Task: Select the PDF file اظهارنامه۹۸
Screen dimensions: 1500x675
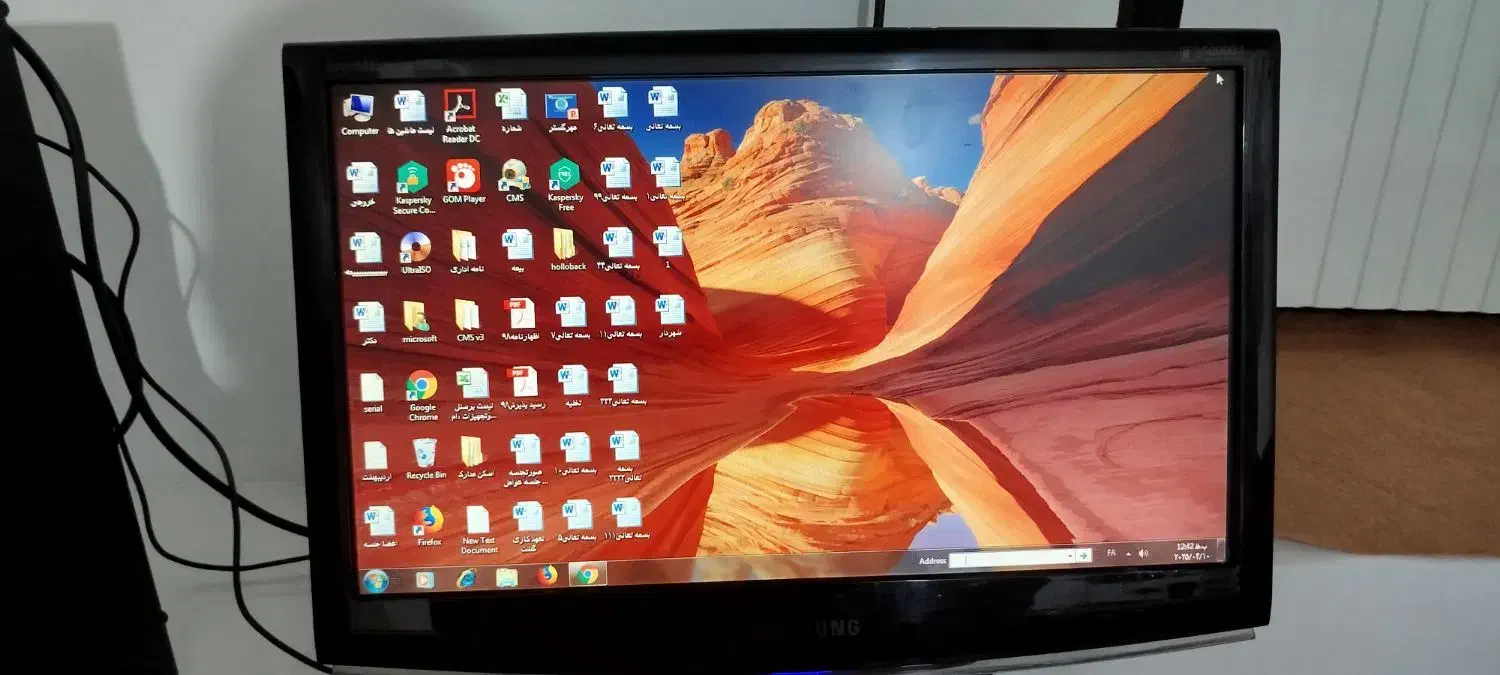Action: 519,320
